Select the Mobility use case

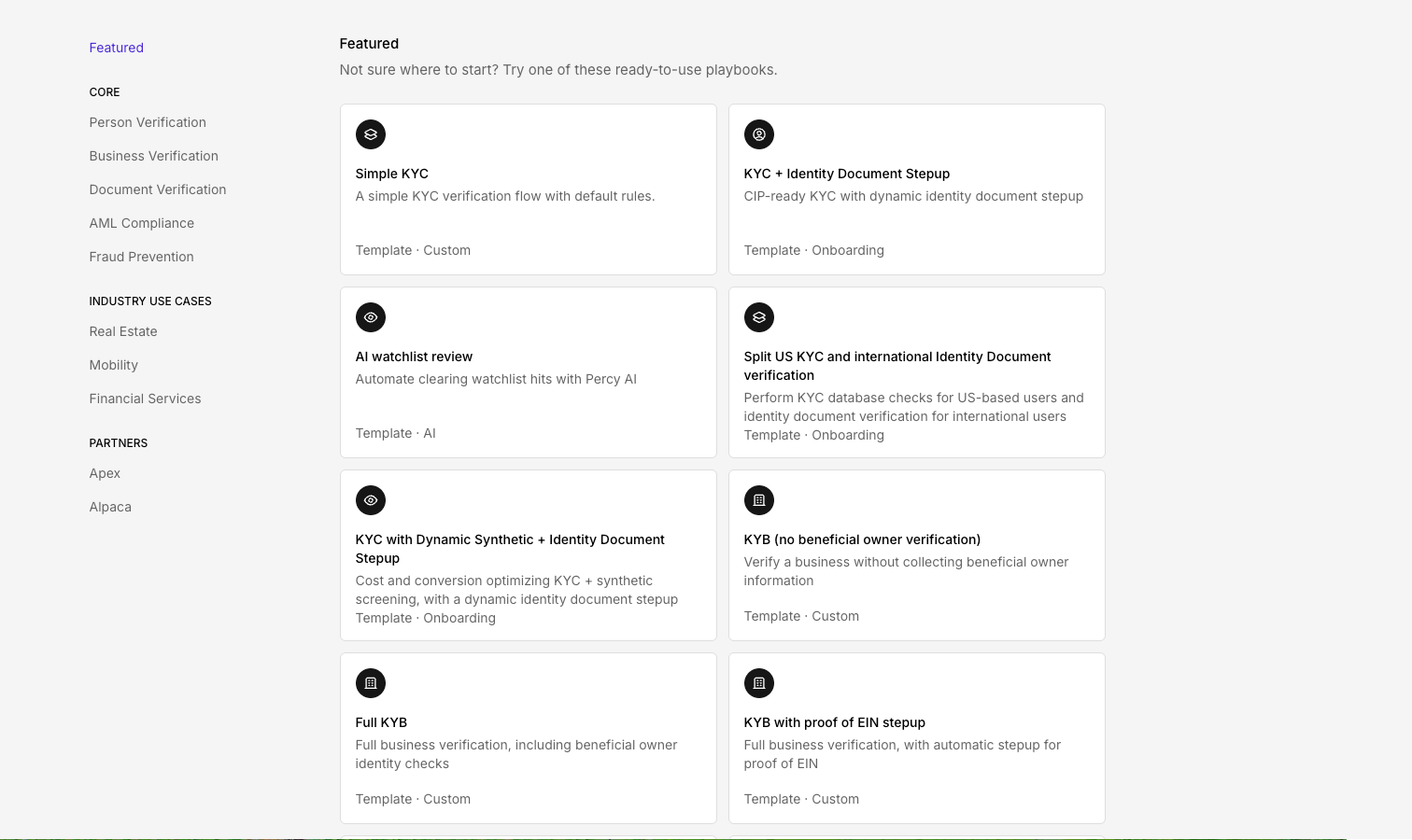[113, 365]
